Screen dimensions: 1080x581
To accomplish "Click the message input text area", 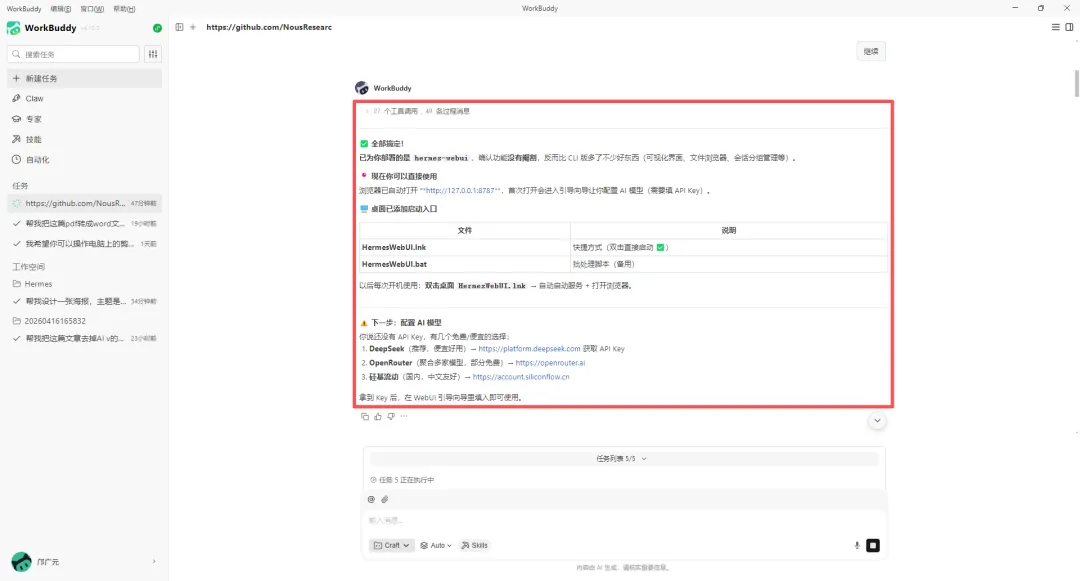I will point(624,520).
